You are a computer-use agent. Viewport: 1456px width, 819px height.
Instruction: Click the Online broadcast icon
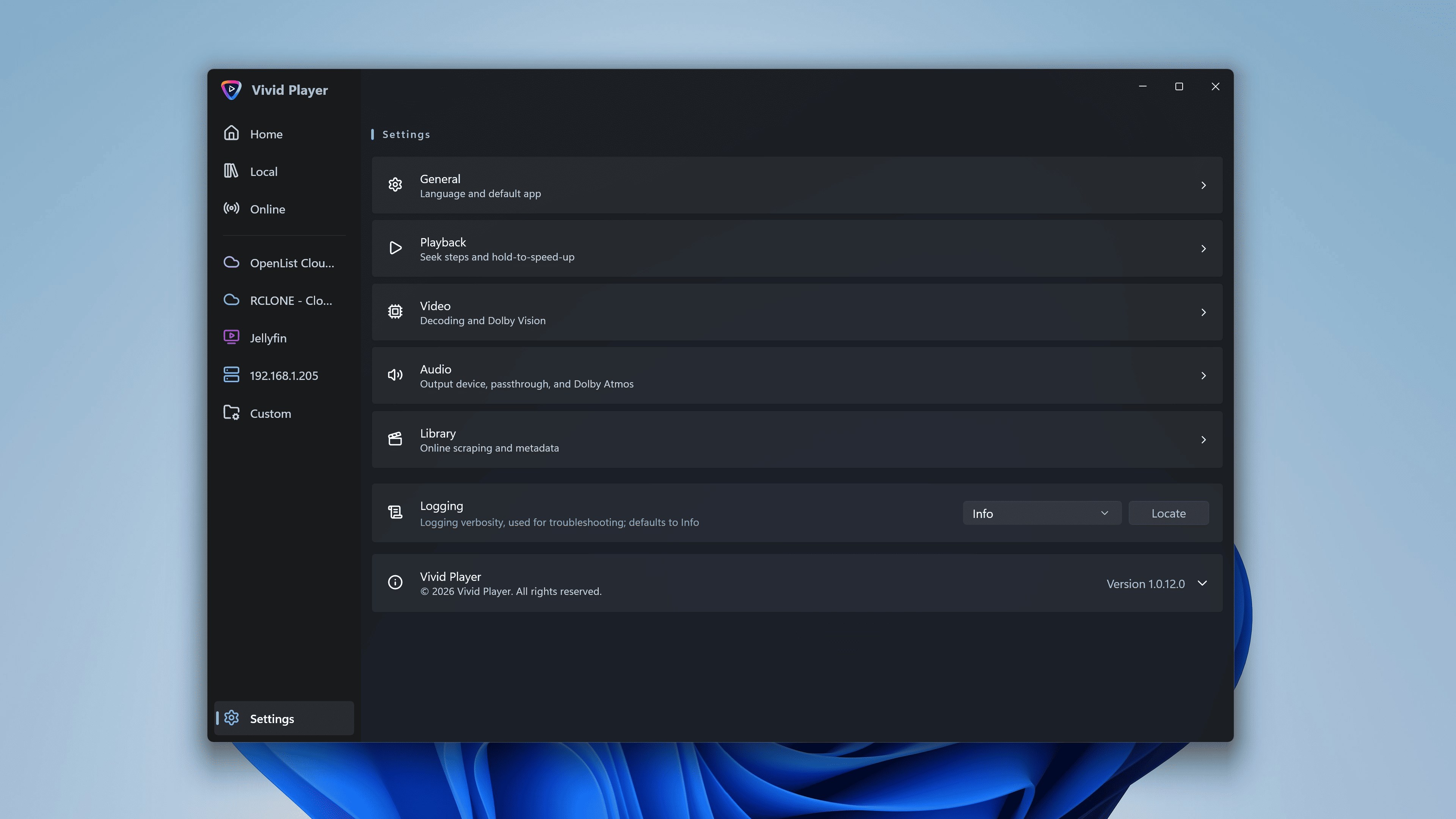[231, 208]
